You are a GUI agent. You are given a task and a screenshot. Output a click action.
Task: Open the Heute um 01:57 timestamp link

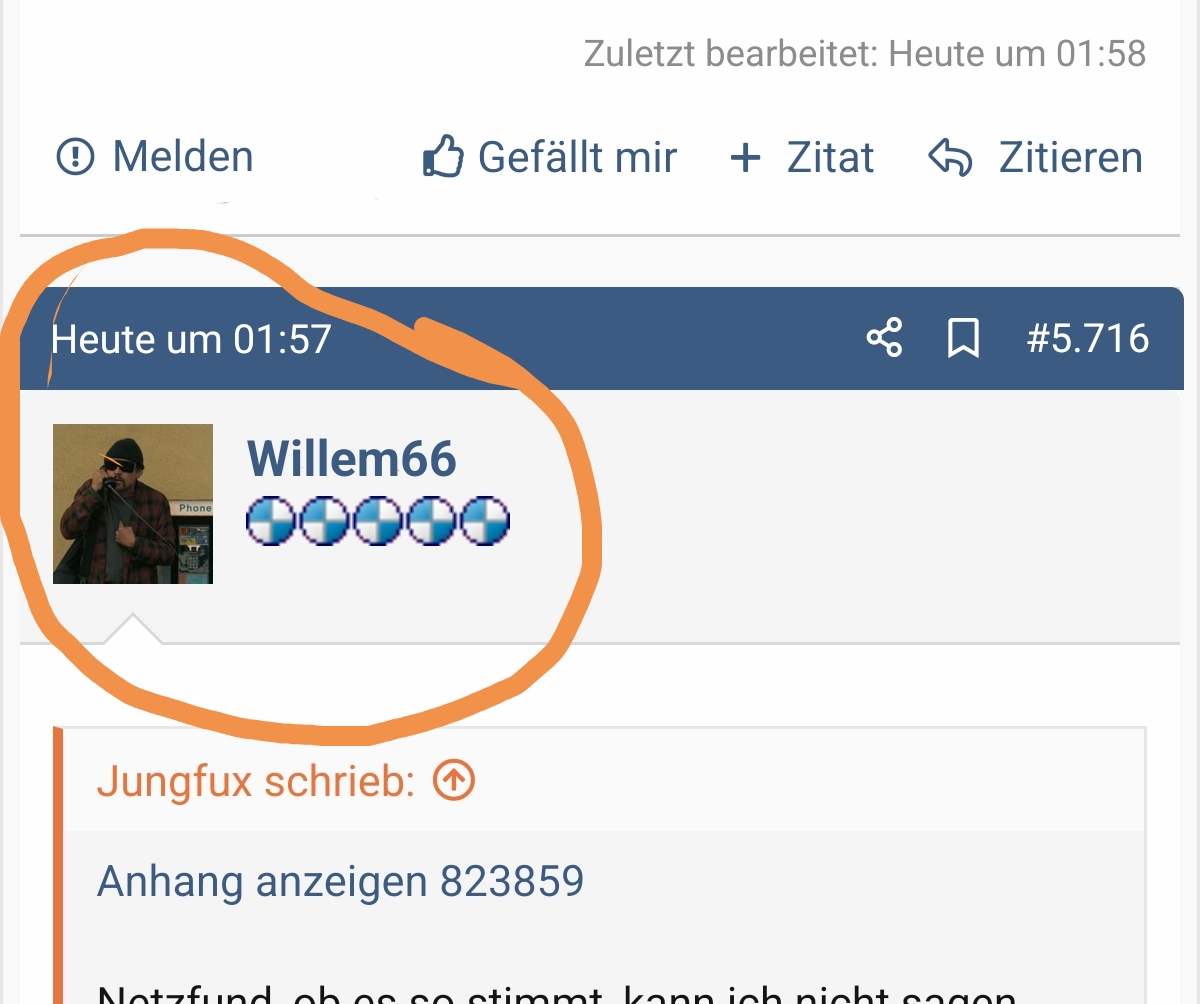[x=191, y=340]
